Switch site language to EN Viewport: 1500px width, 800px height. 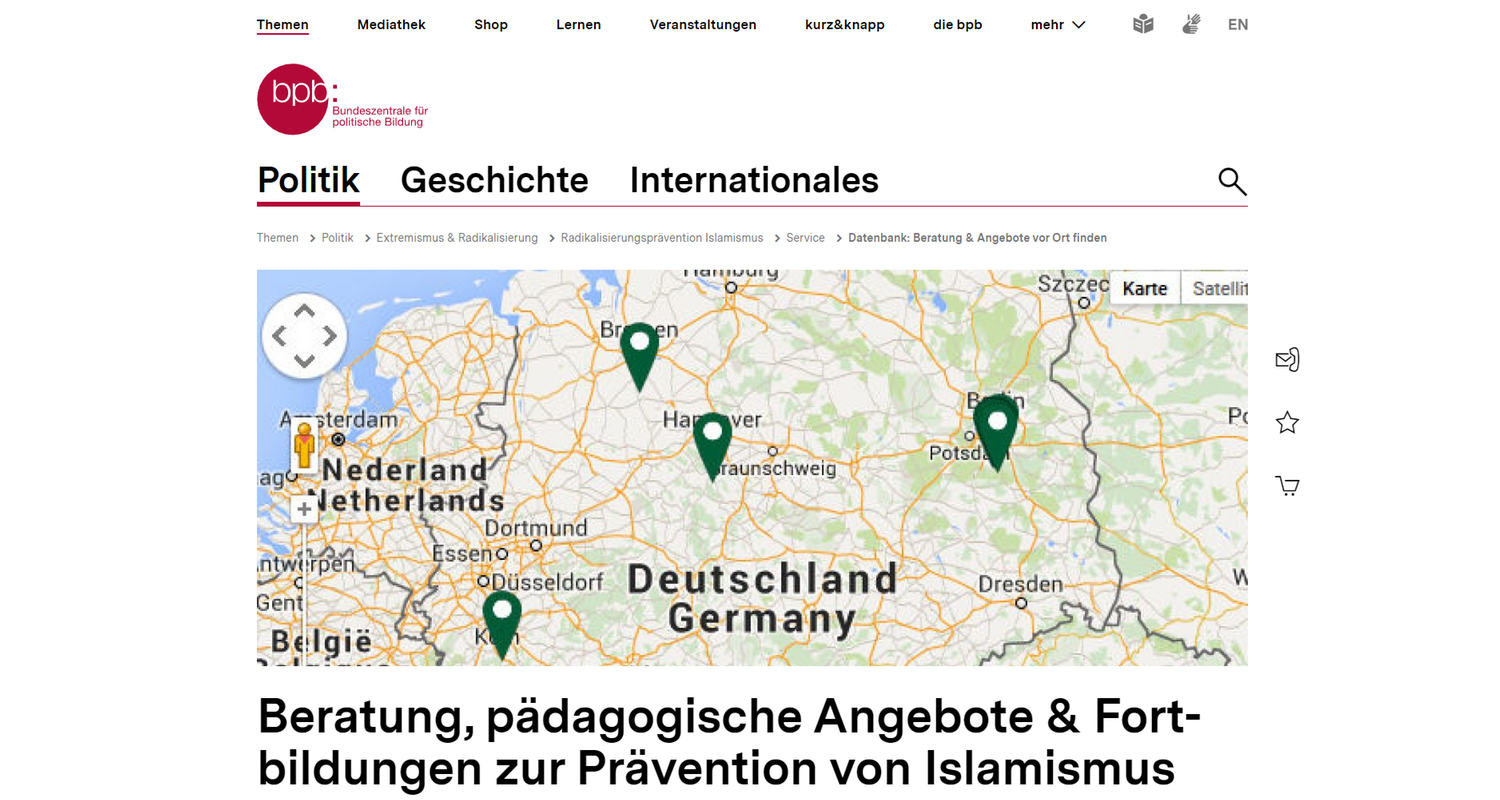(x=1237, y=25)
